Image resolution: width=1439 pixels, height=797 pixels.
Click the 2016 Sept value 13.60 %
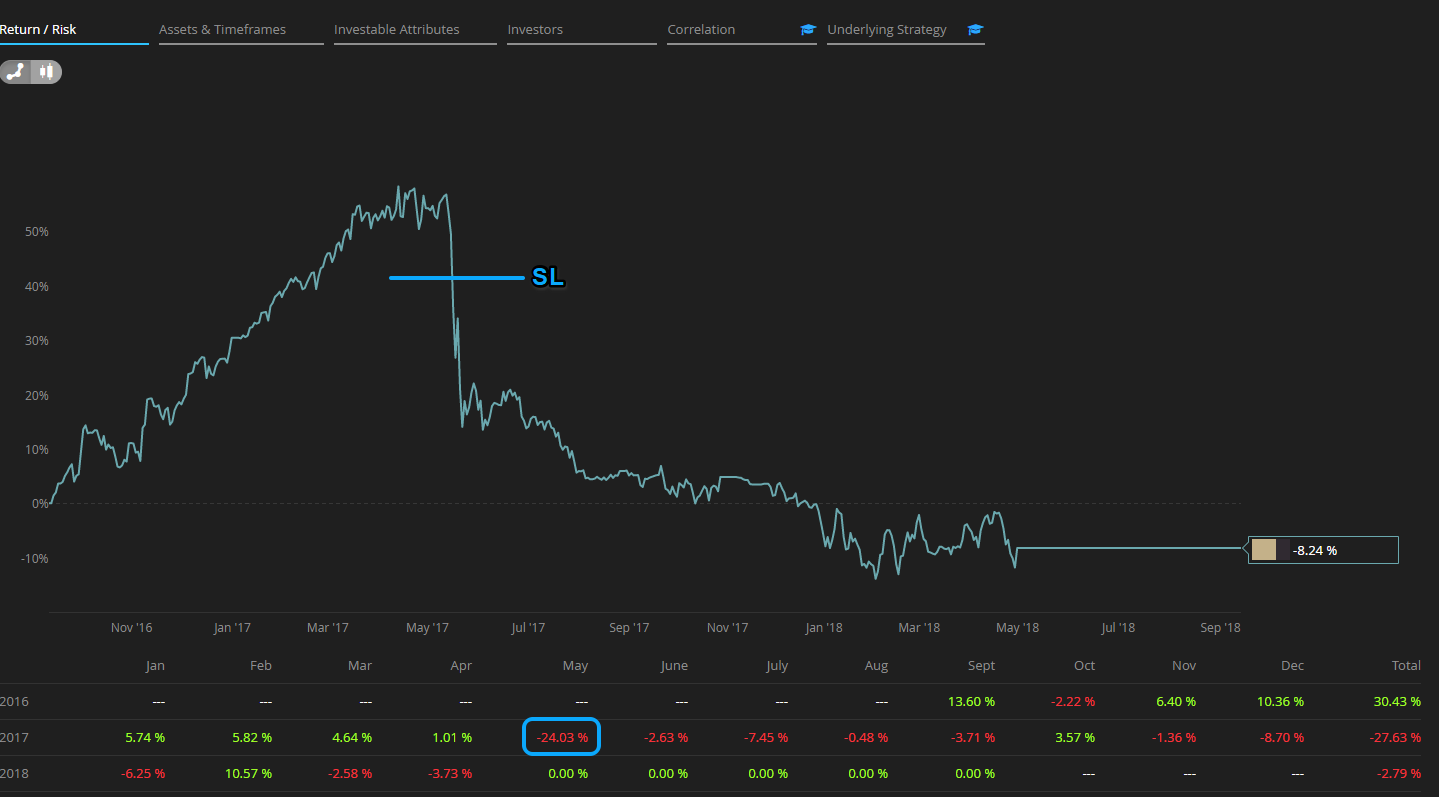coord(971,702)
